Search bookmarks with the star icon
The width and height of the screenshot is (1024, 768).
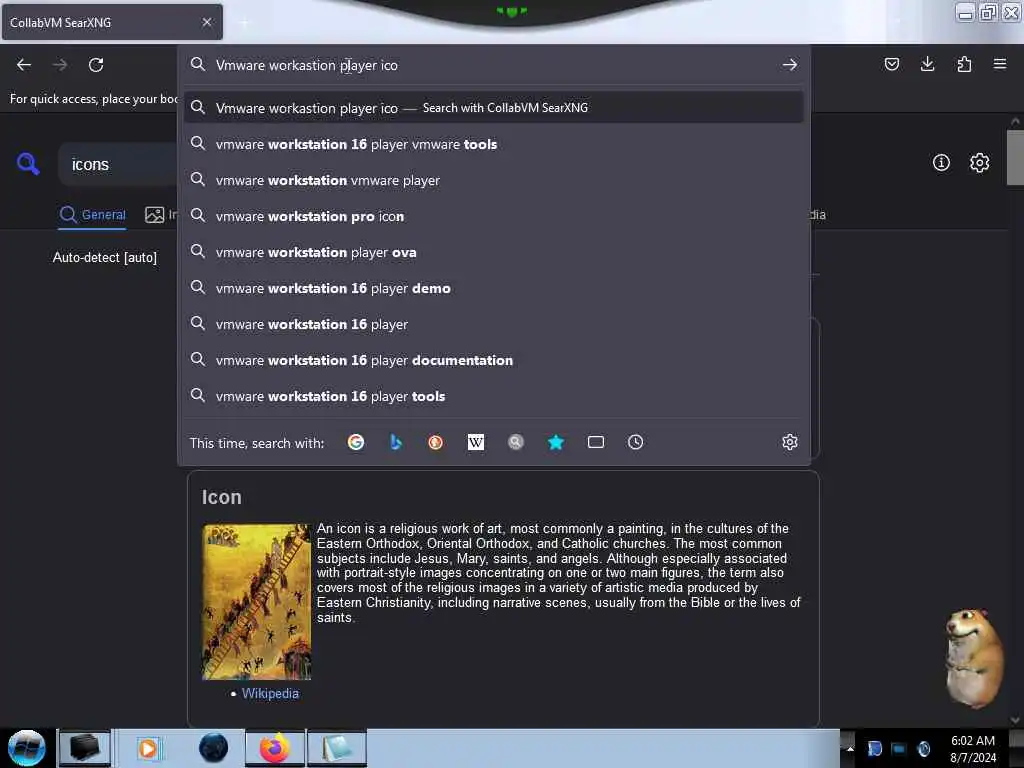(556, 442)
